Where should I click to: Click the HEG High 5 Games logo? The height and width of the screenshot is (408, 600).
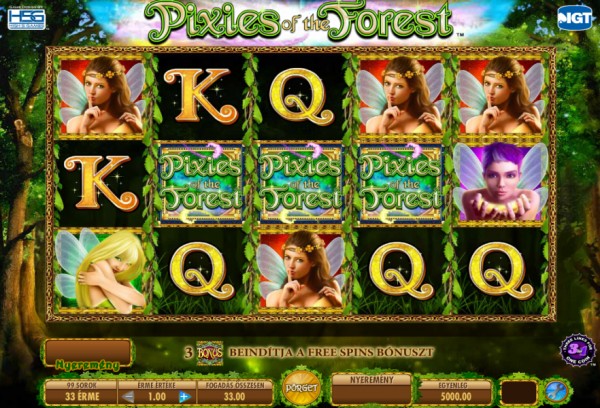click(x=26, y=18)
